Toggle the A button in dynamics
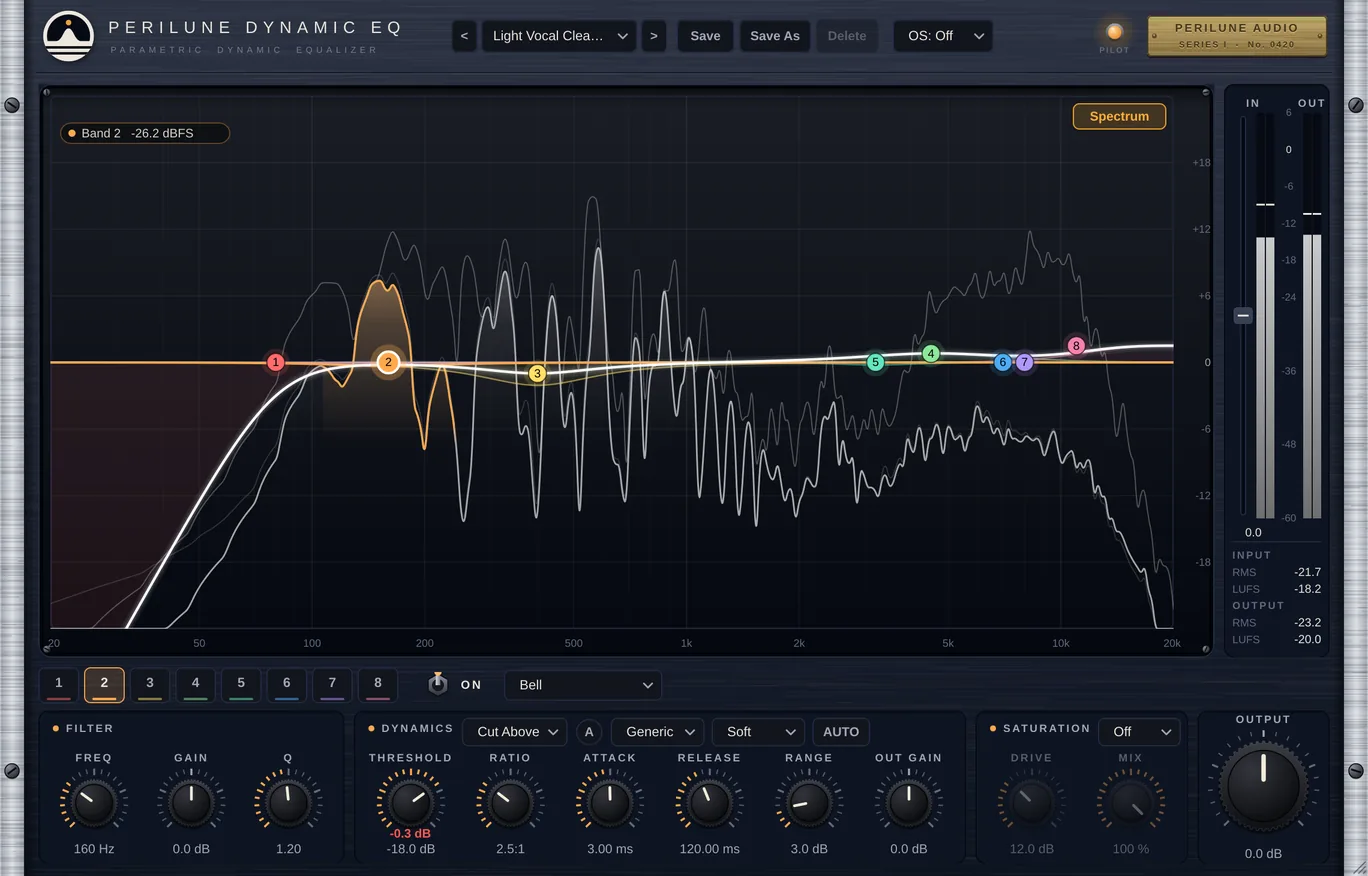 click(x=589, y=732)
